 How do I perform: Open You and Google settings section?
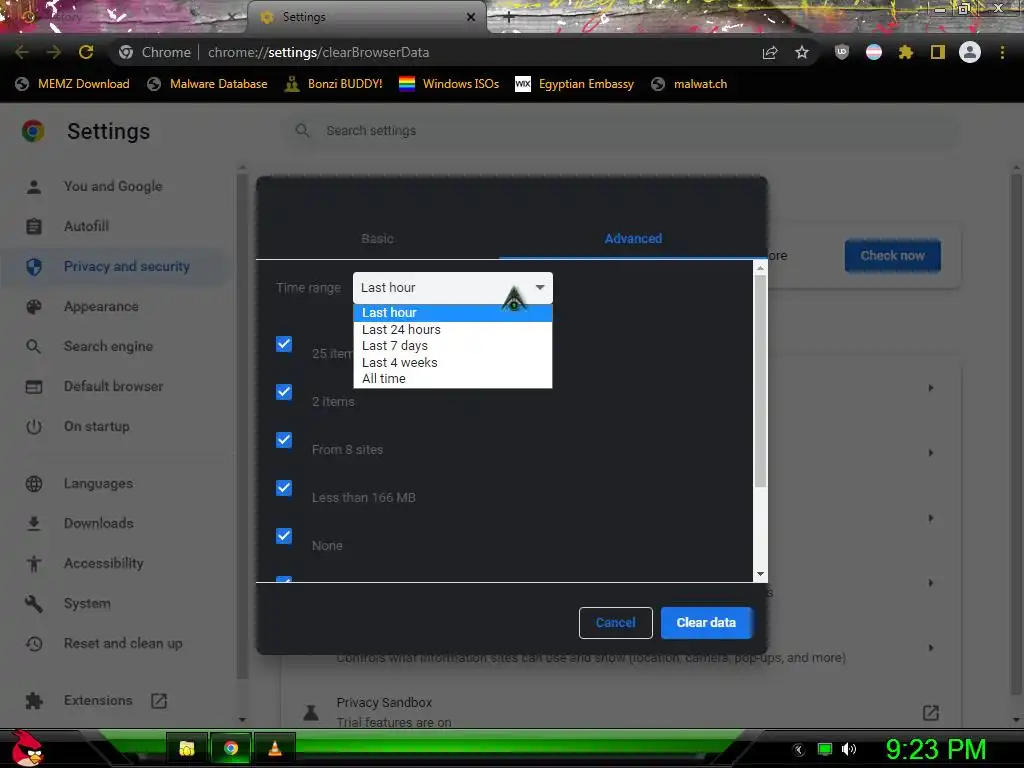point(114,186)
